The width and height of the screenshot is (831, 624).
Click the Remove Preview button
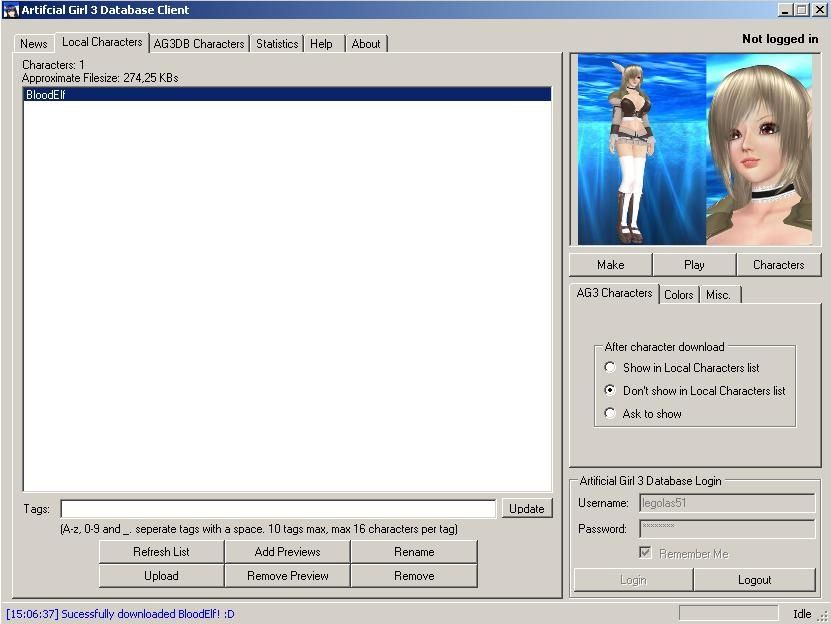click(x=287, y=576)
